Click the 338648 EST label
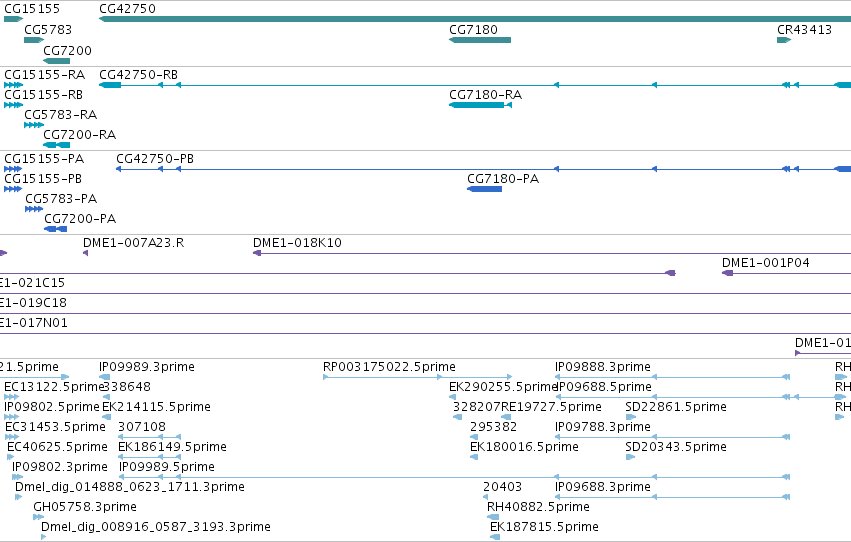Viewport: 851px width, 542px height. click(x=127, y=387)
